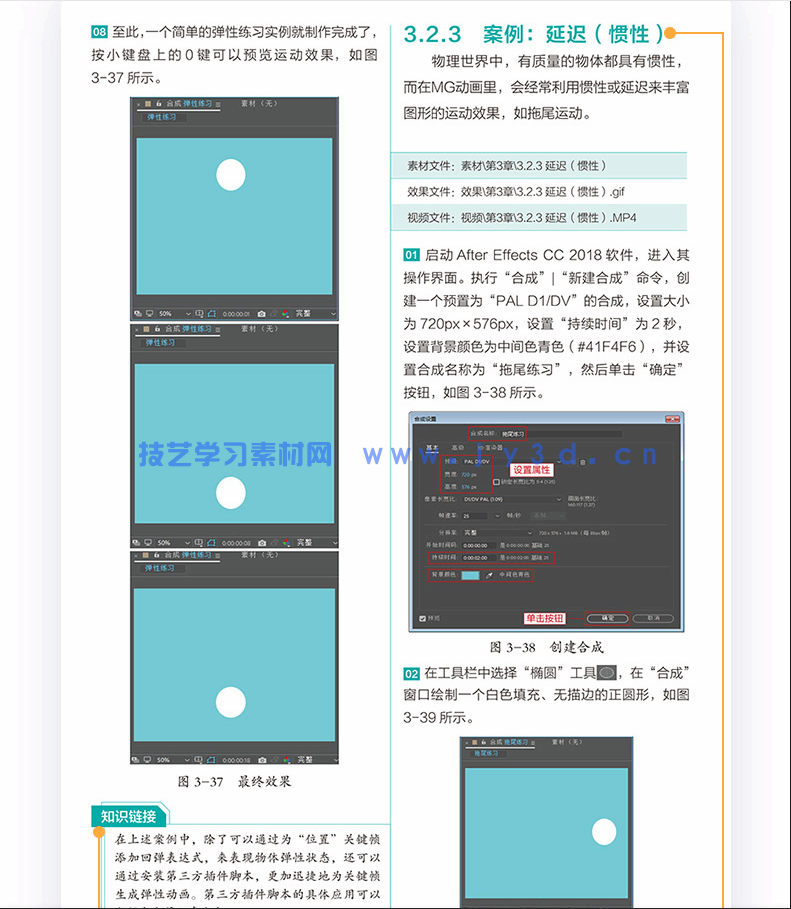Open the 50% magnification dropdown in the 0:00:00:01 viewer
Image resolution: width=791 pixels, height=909 pixels.
coord(174,314)
